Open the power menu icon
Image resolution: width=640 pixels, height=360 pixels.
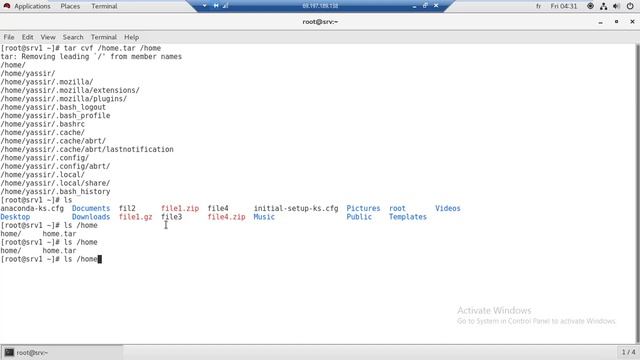click(630, 6)
